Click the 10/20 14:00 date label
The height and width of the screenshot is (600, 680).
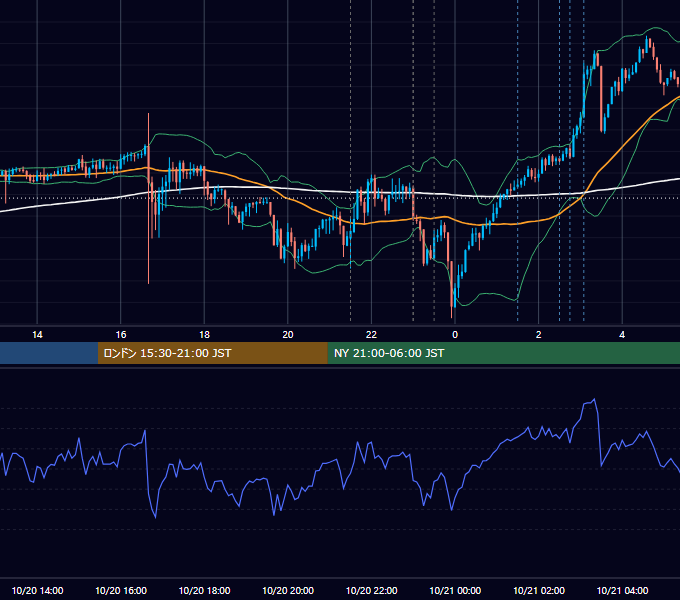click(x=37, y=590)
